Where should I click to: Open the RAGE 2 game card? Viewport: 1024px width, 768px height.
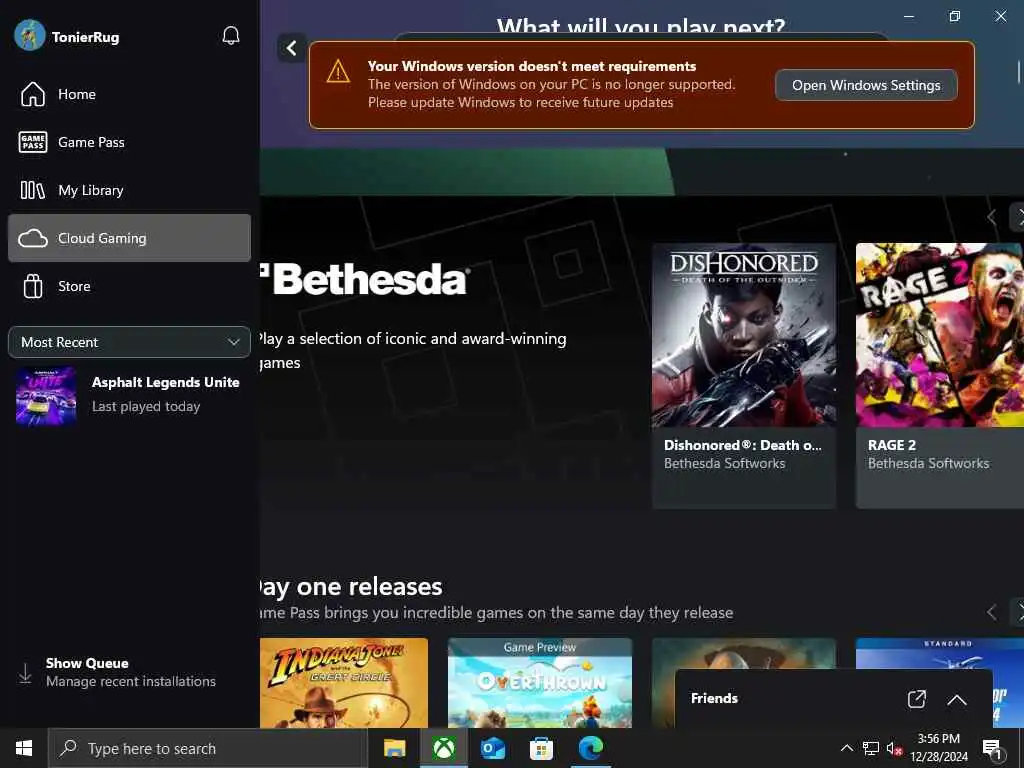(940, 376)
